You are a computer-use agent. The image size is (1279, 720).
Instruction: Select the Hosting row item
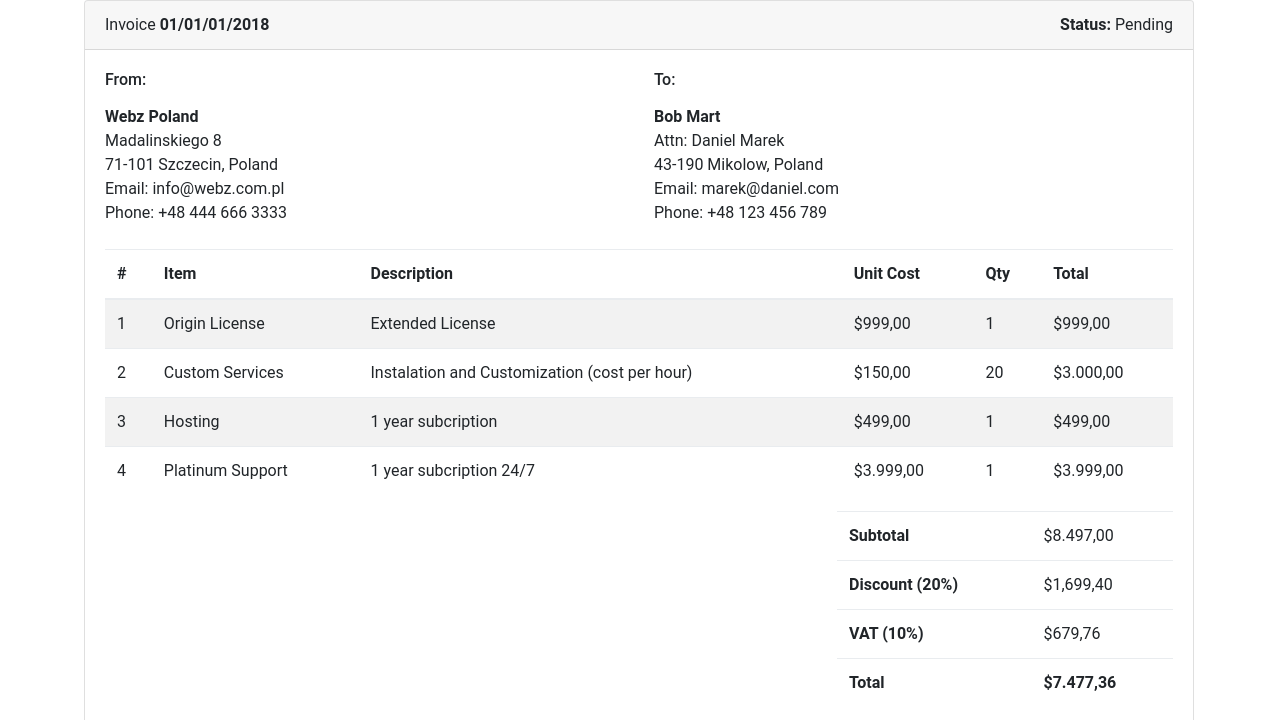coord(191,421)
